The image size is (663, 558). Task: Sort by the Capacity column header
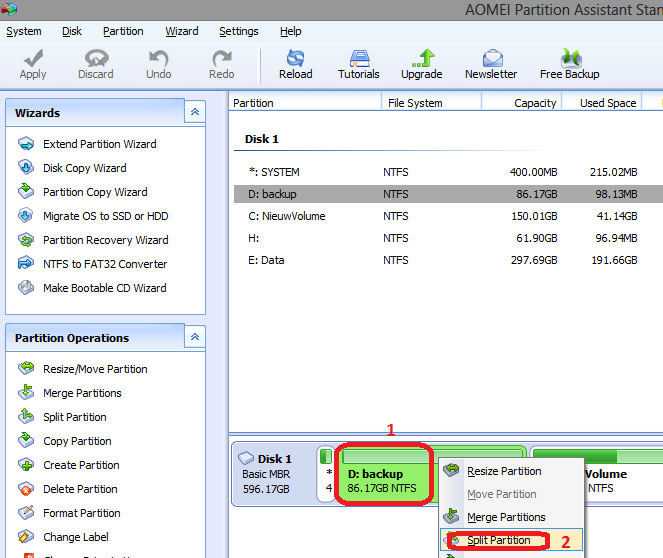(521, 103)
